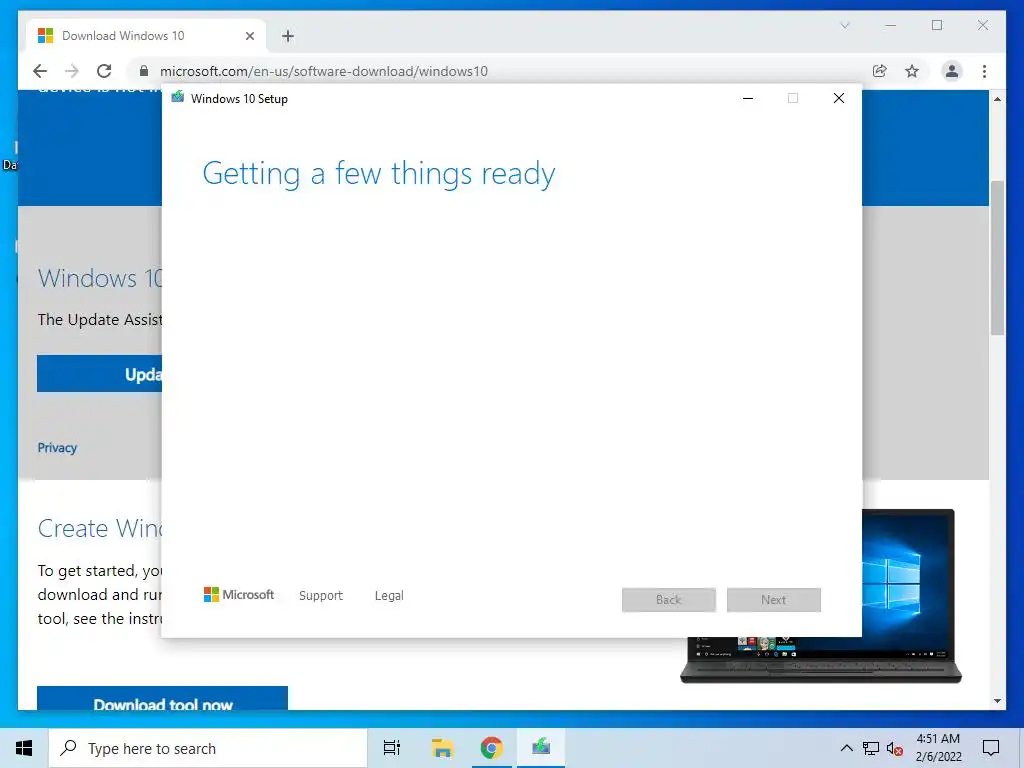The height and width of the screenshot is (768, 1024).
Task: Select the Download Windows 10 tab
Action: pos(146,36)
